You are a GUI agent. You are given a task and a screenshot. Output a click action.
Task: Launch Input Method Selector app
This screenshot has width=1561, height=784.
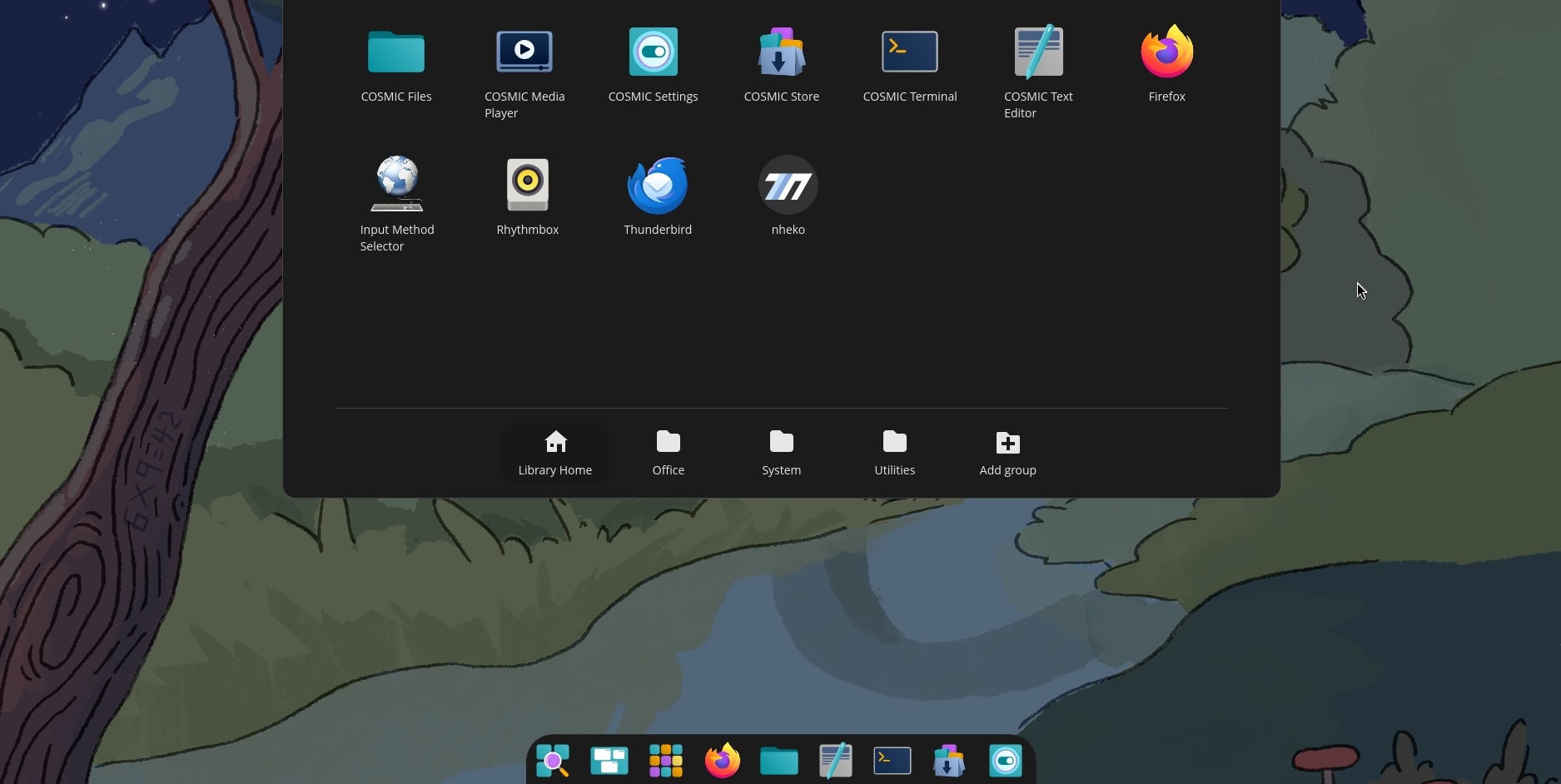397,205
